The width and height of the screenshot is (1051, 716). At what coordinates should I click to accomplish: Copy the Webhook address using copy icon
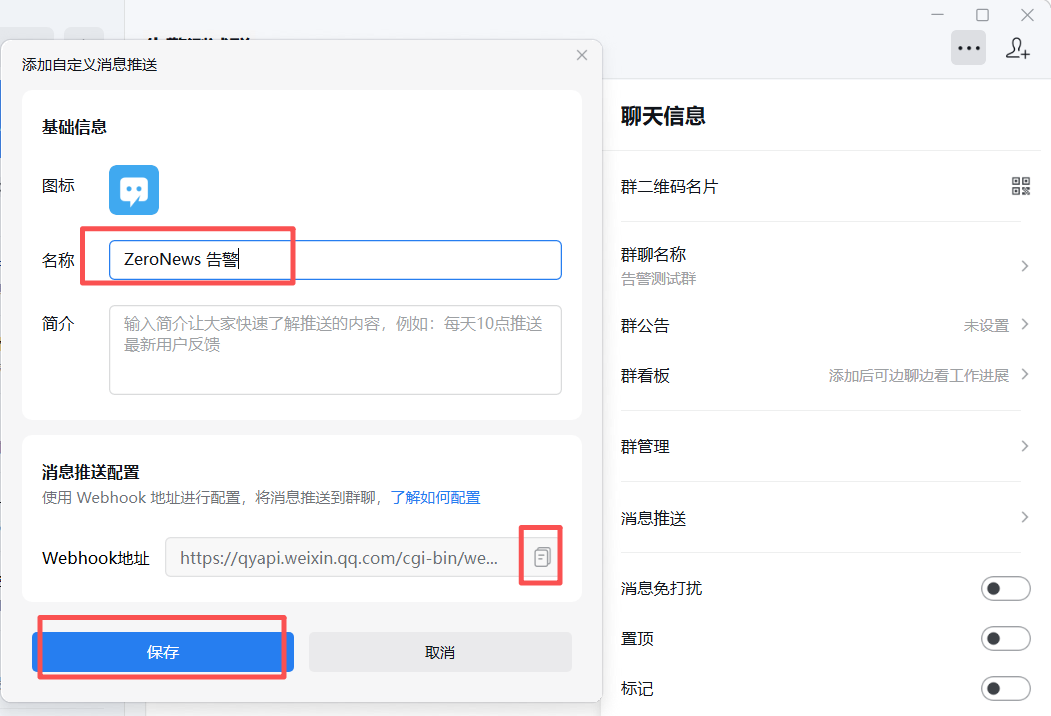point(542,557)
